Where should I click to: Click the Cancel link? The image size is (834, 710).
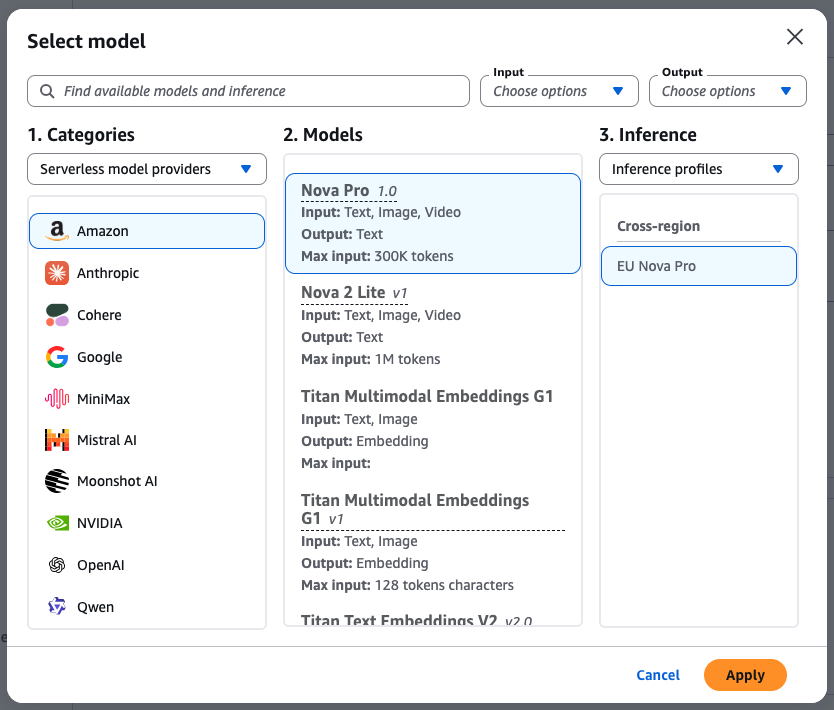coord(658,675)
